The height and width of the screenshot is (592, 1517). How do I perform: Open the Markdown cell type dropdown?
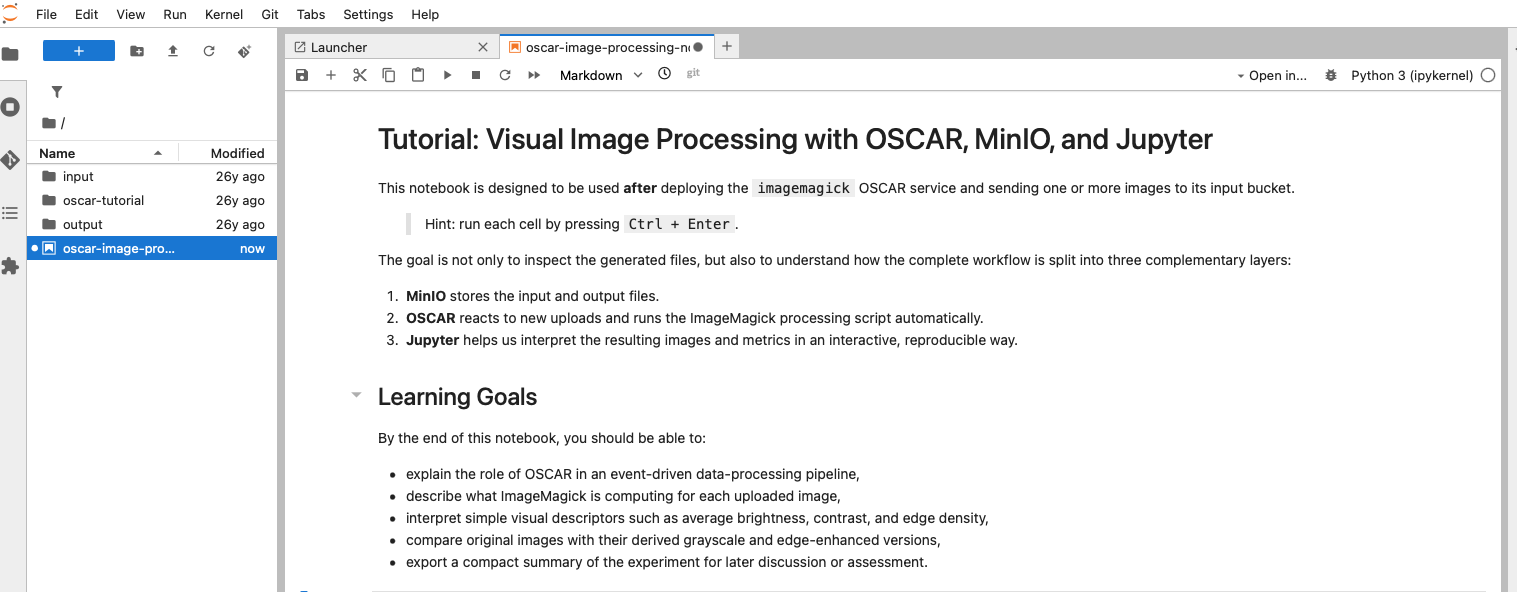coord(600,75)
